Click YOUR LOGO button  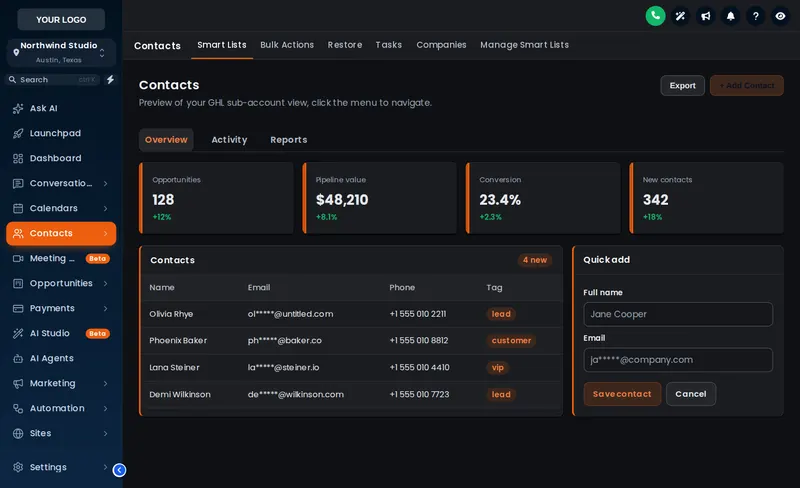[x=61, y=19]
